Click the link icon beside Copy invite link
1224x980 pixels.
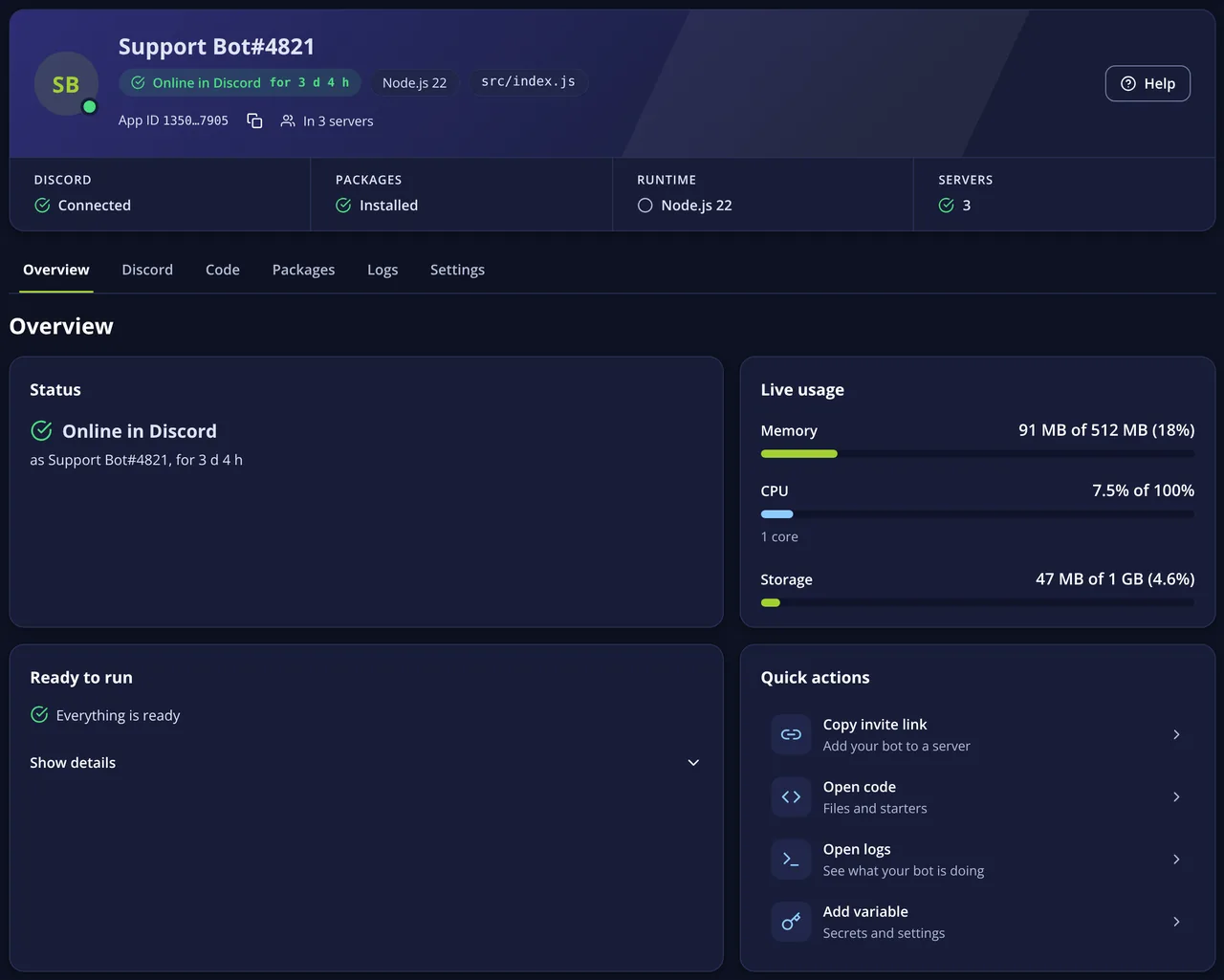point(791,734)
